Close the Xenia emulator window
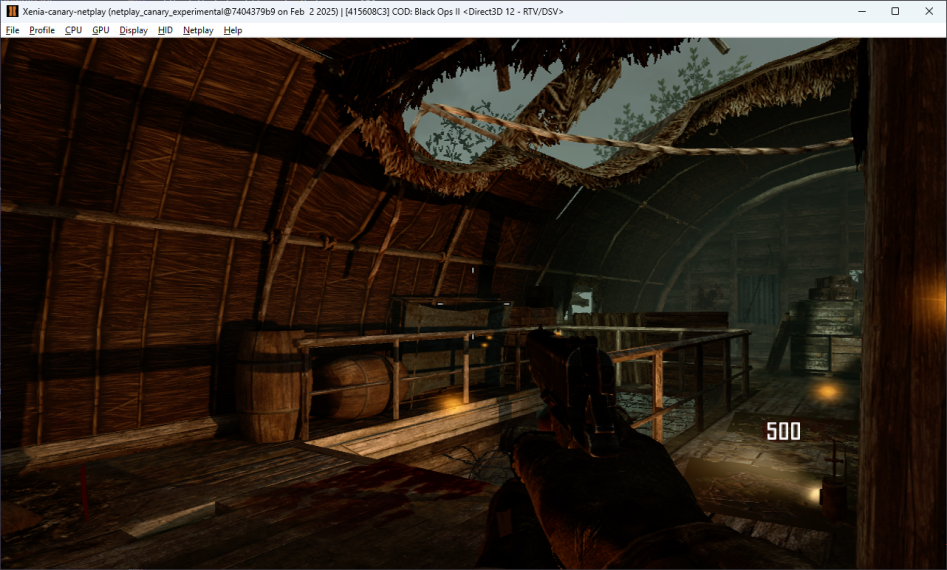947x570 pixels. point(929,11)
